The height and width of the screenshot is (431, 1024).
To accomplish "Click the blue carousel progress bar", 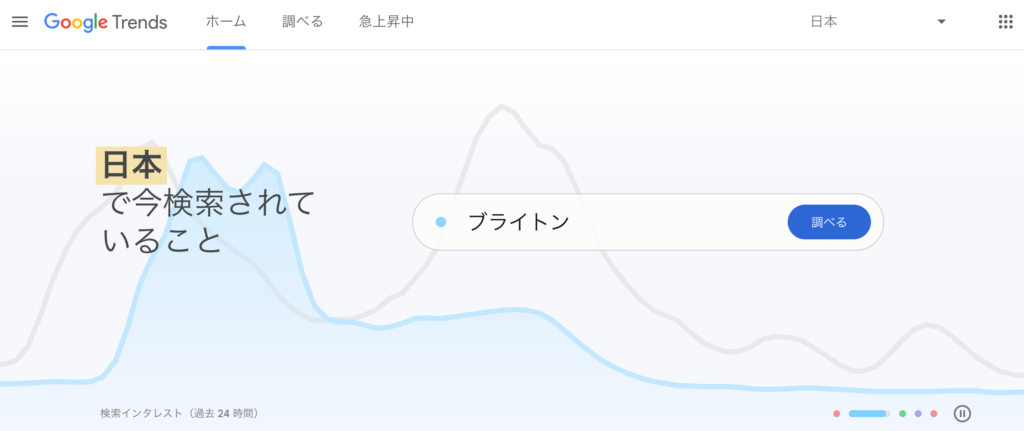I will coord(868,413).
